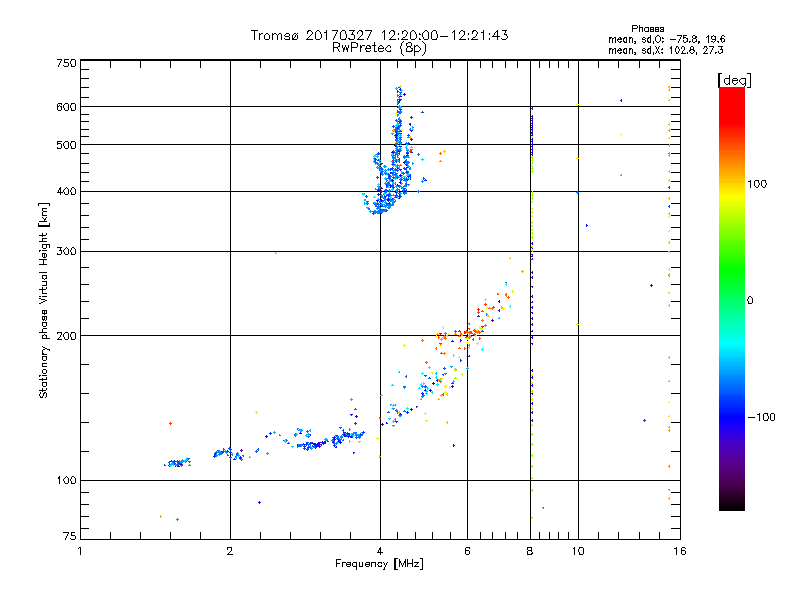Image resolution: width=800 pixels, height=600 pixels.
Task: Click the y-axis tick label '750'
Action: click(66, 63)
